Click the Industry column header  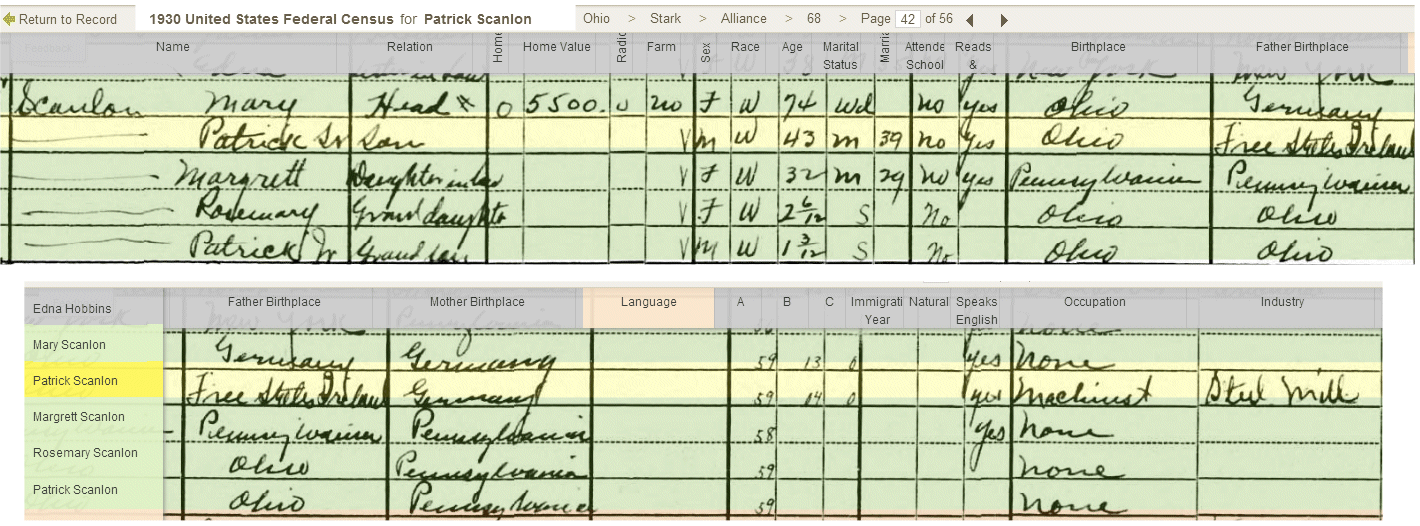(x=1282, y=302)
